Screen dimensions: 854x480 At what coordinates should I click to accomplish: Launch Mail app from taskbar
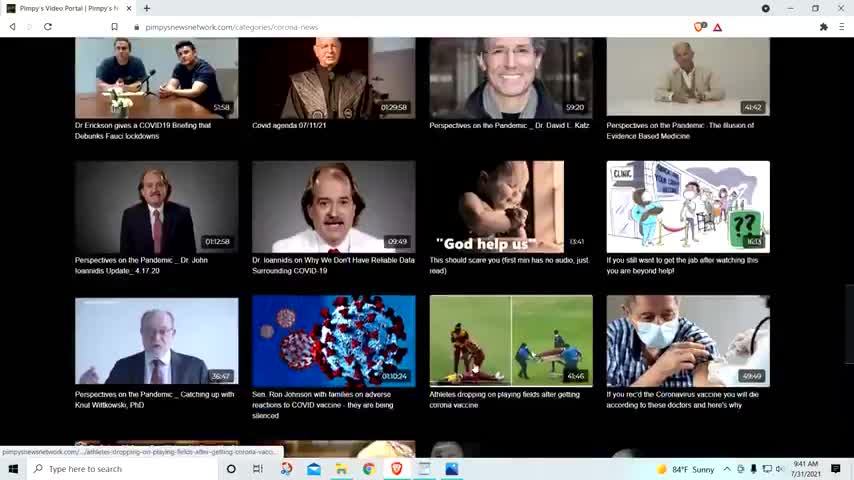tap(314, 469)
